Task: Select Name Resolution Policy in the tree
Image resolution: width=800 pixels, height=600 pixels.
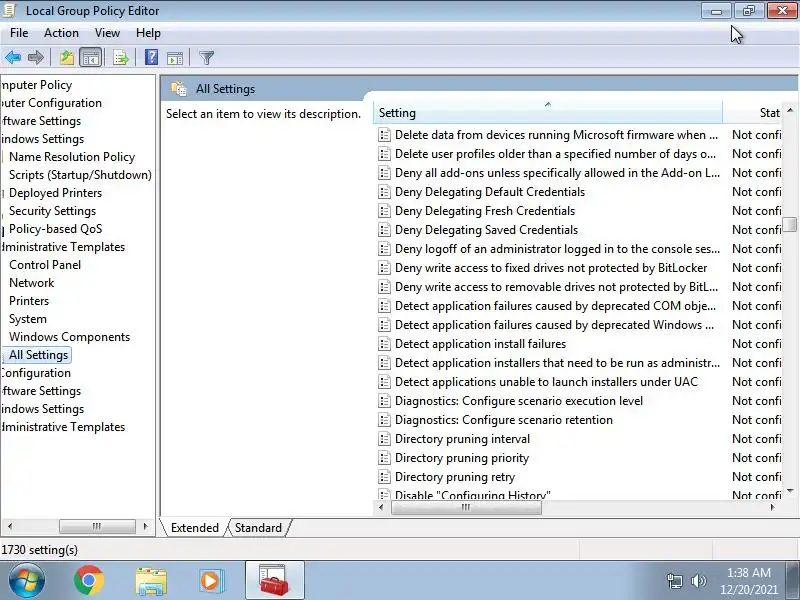Action: point(72,157)
